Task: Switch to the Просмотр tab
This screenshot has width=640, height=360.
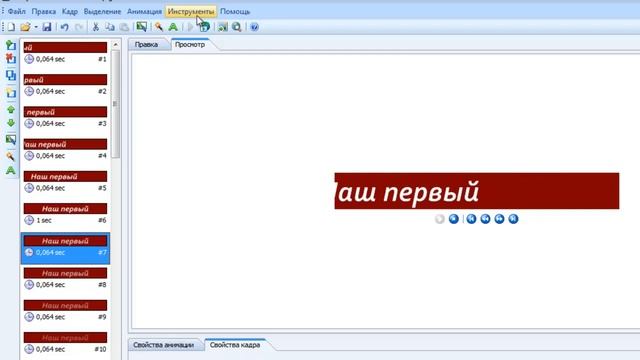Action: pyautogui.click(x=190, y=44)
